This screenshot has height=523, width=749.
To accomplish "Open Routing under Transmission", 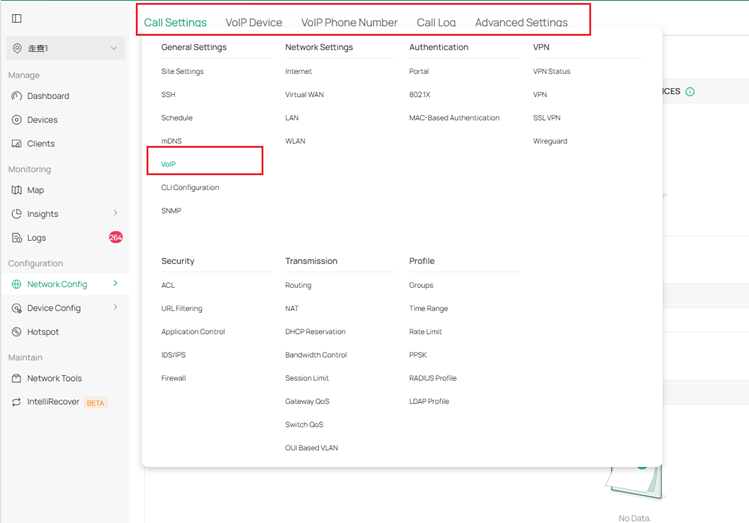I will (x=298, y=285).
